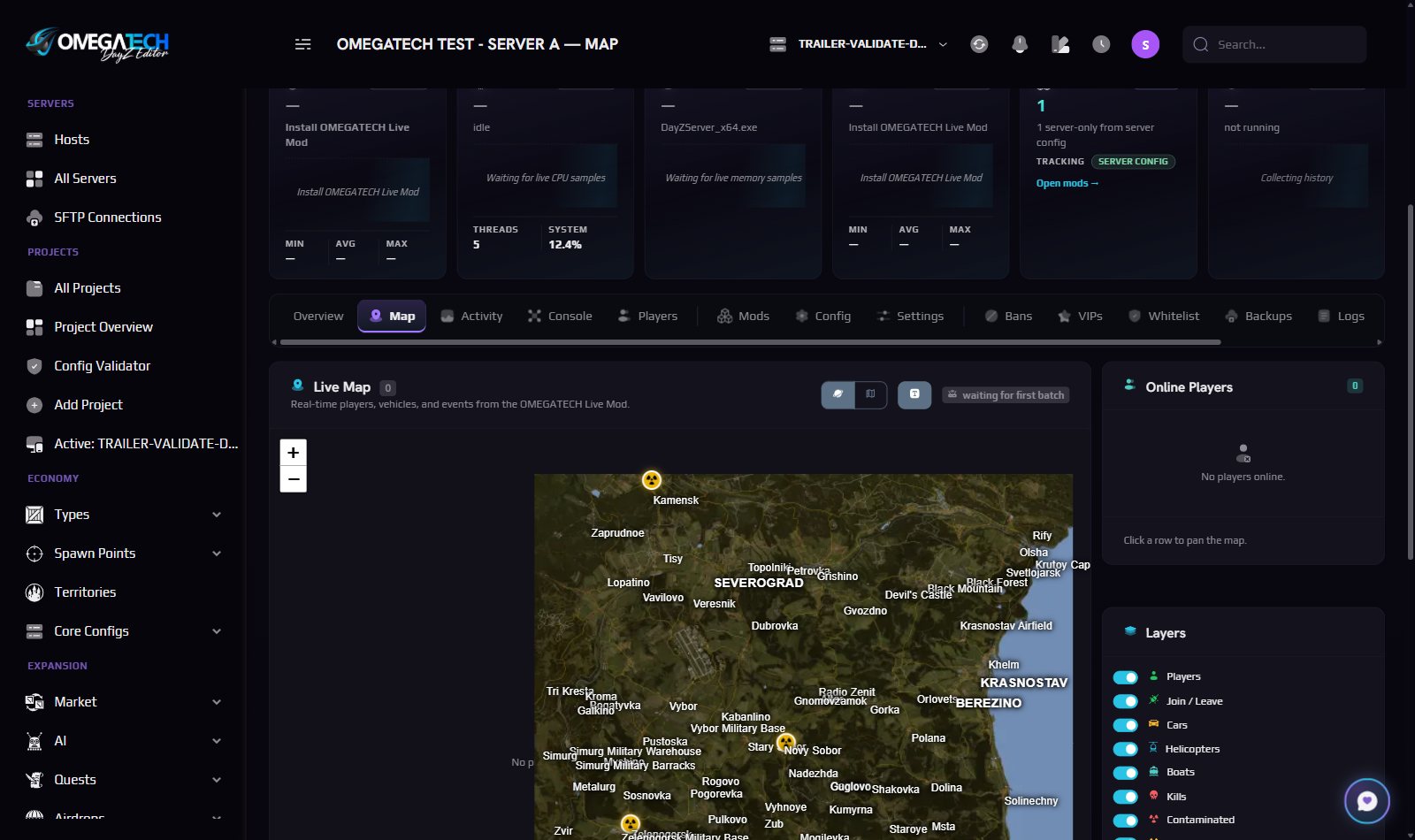Switch to the VIPs tab
Image resolution: width=1415 pixels, height=840 pixels.
[x=1081, y=317]
